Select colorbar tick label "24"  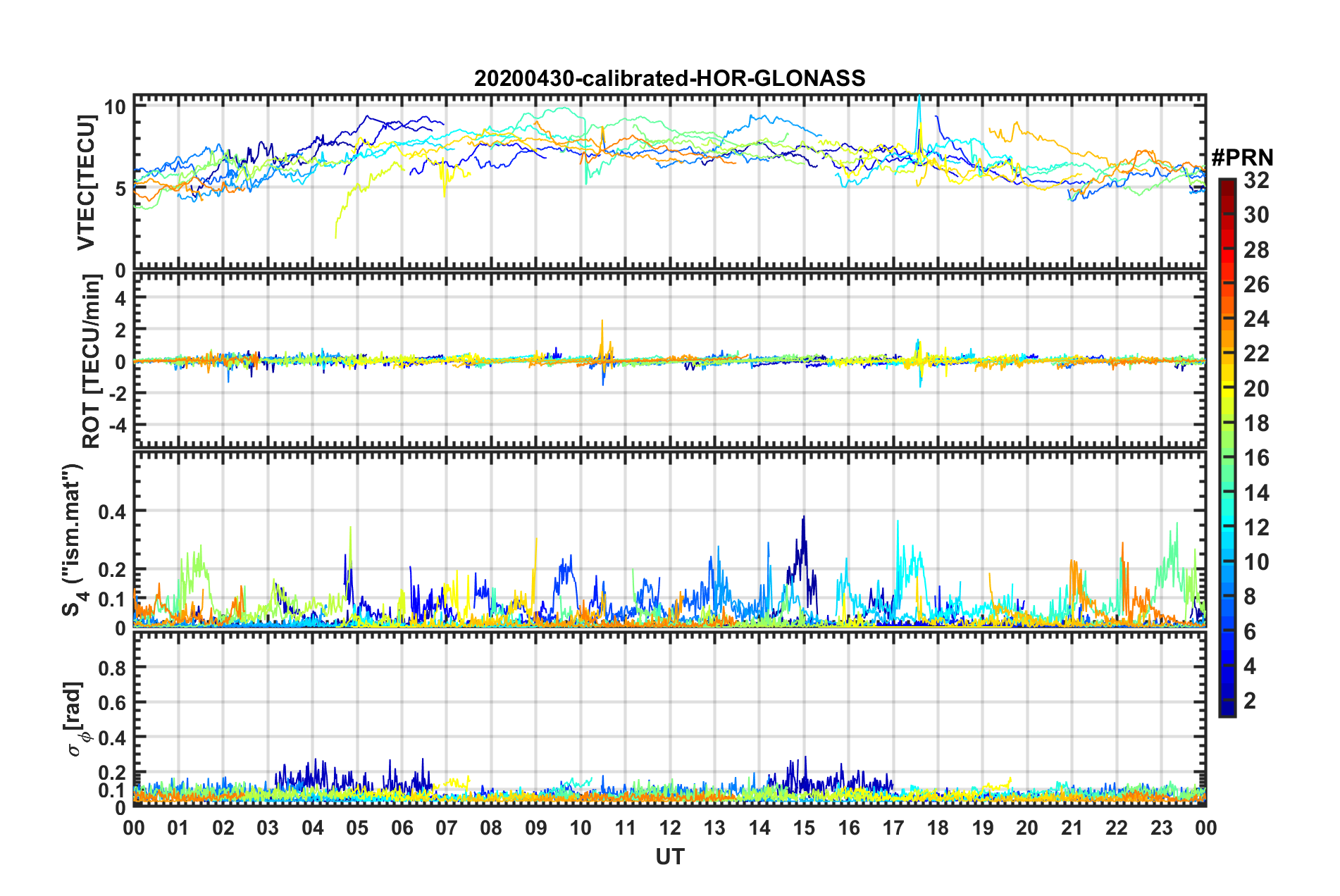pyautogui.click(x=1256, y=319)
